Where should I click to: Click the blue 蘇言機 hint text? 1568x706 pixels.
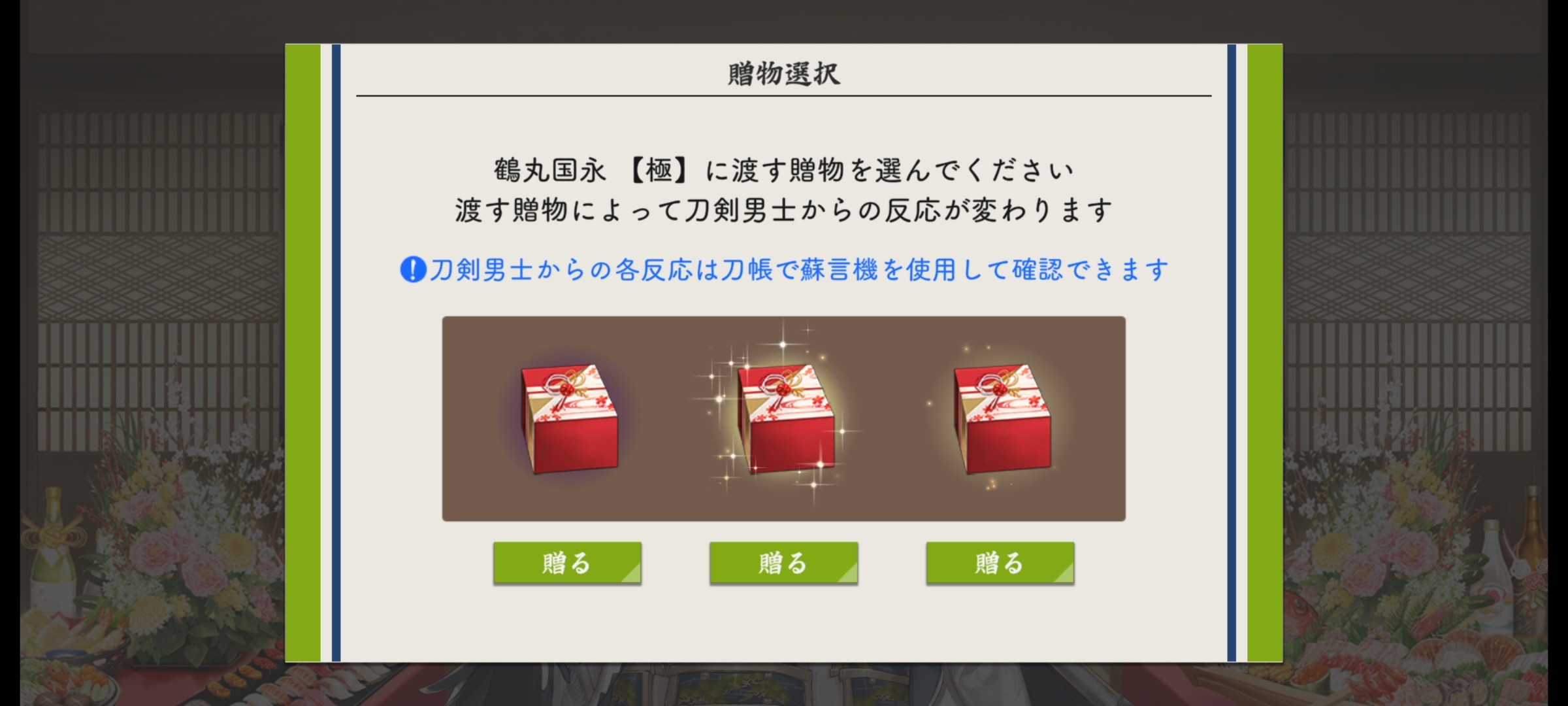pos(798,269)
